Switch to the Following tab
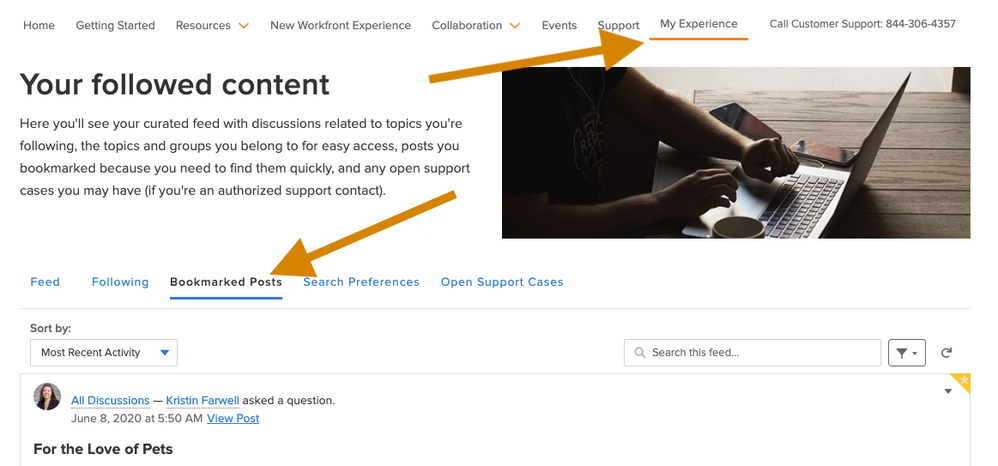The width and height of the screenshot is (998, 466). pyautogui.click(x=120, y=282)
